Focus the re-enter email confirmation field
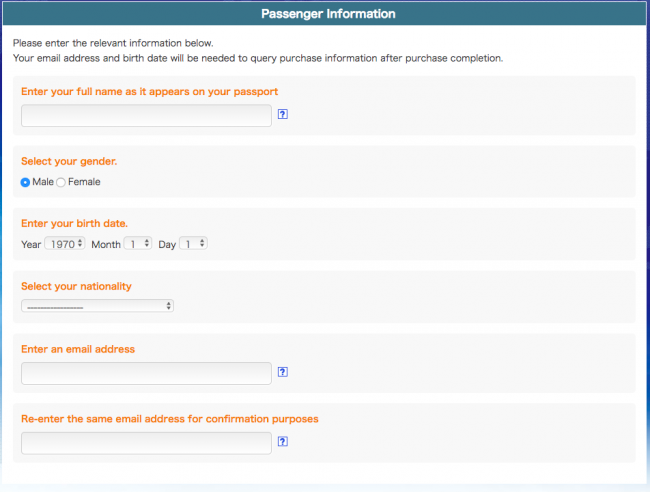Image resolution: width=650 pixels, height=492 pixels. coord(146,443)
